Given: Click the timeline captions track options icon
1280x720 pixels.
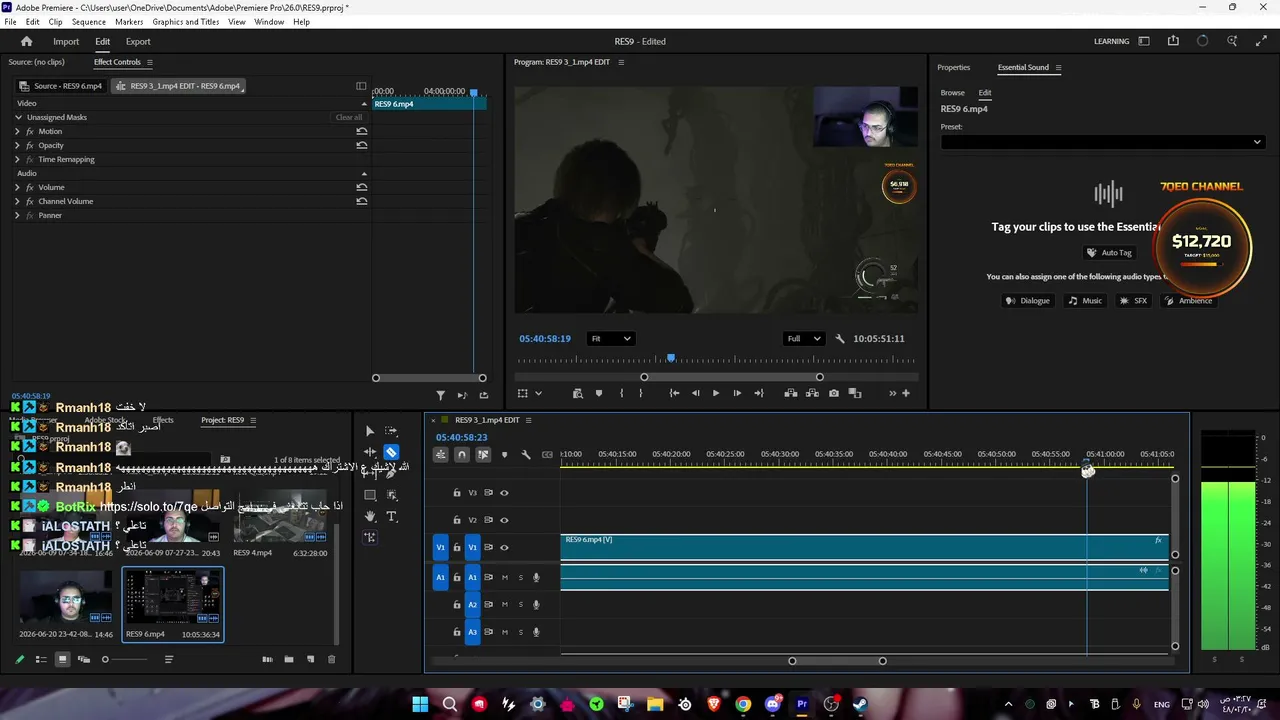Looking at the screenshot, I should (x=547, y=455).
